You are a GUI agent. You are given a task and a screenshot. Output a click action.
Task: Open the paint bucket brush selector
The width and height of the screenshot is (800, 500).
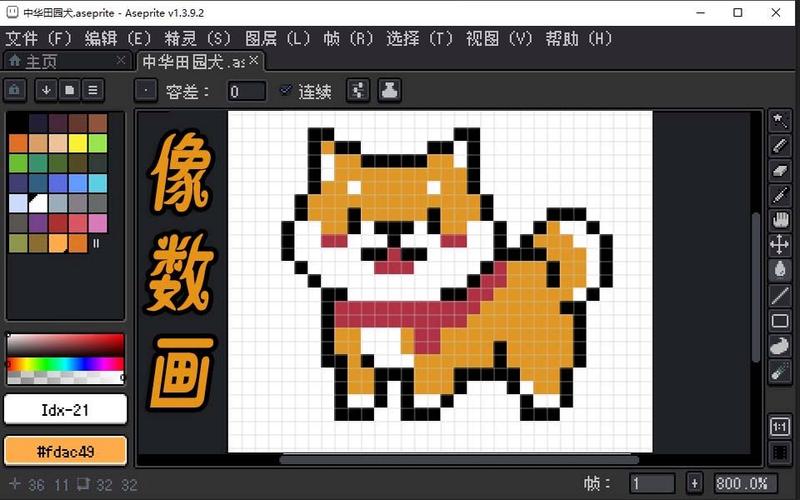pos(146,91)
